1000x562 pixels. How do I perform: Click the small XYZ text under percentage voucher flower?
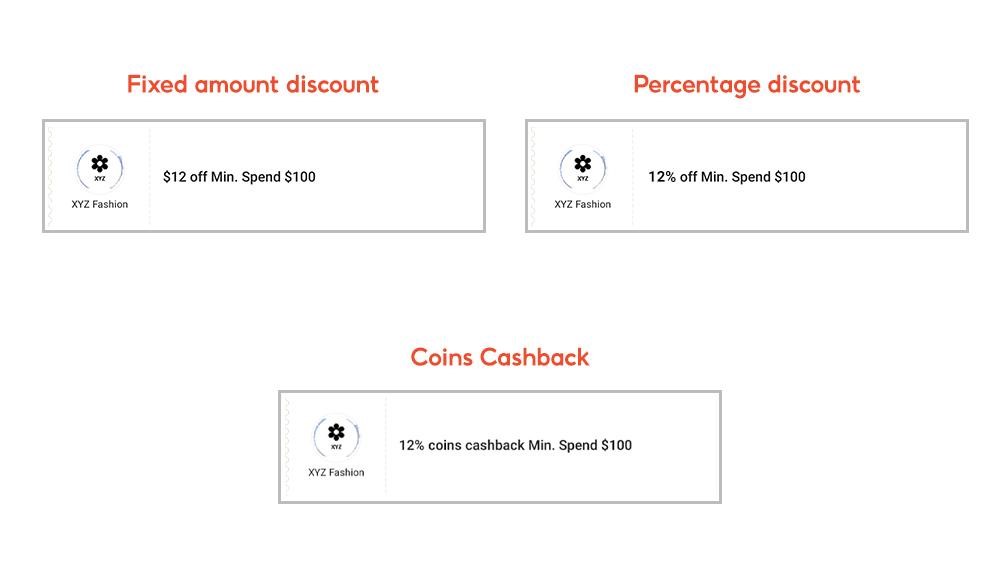point(582,179)
